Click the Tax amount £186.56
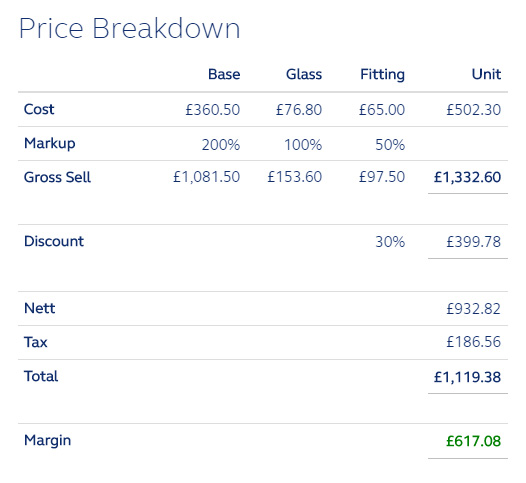The width and height of the screenshot is (526, 483). click(x=473, y=342)
